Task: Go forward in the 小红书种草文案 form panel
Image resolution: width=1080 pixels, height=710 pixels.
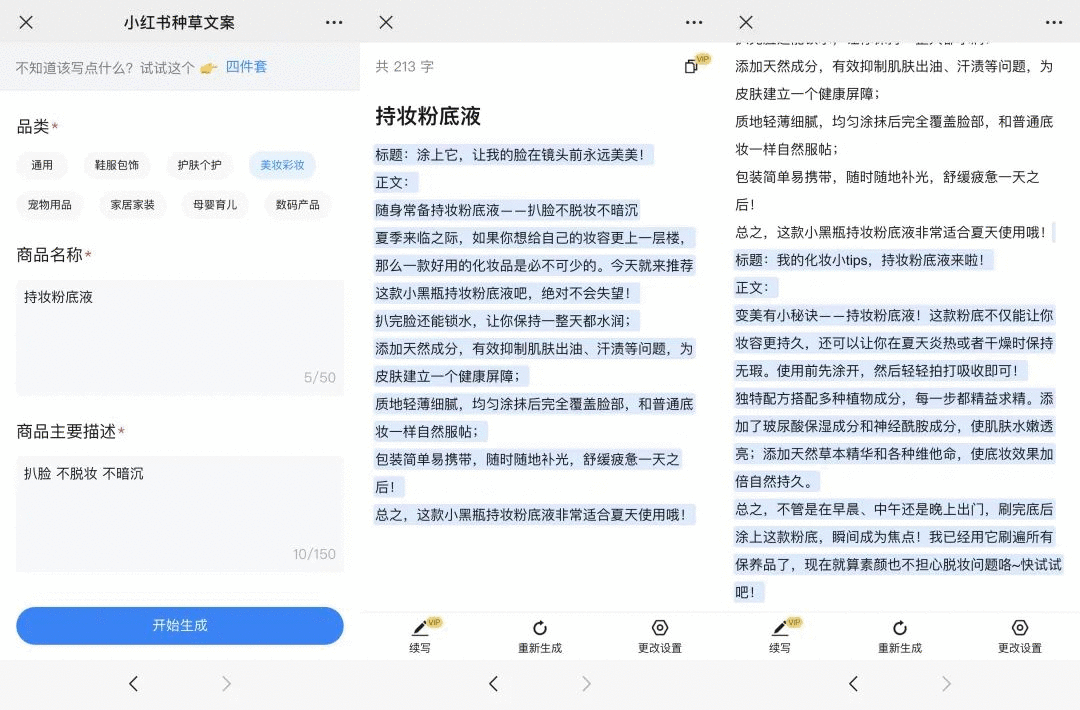Action: 227,683
